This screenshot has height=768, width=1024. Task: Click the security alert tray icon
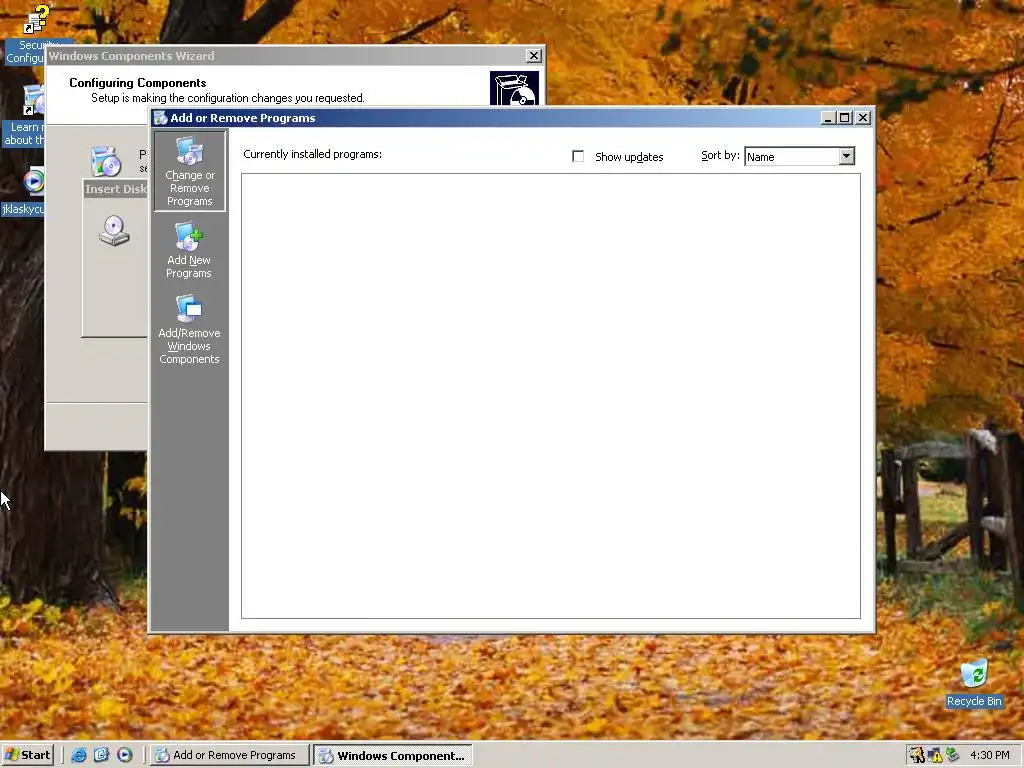coord(917,755)
